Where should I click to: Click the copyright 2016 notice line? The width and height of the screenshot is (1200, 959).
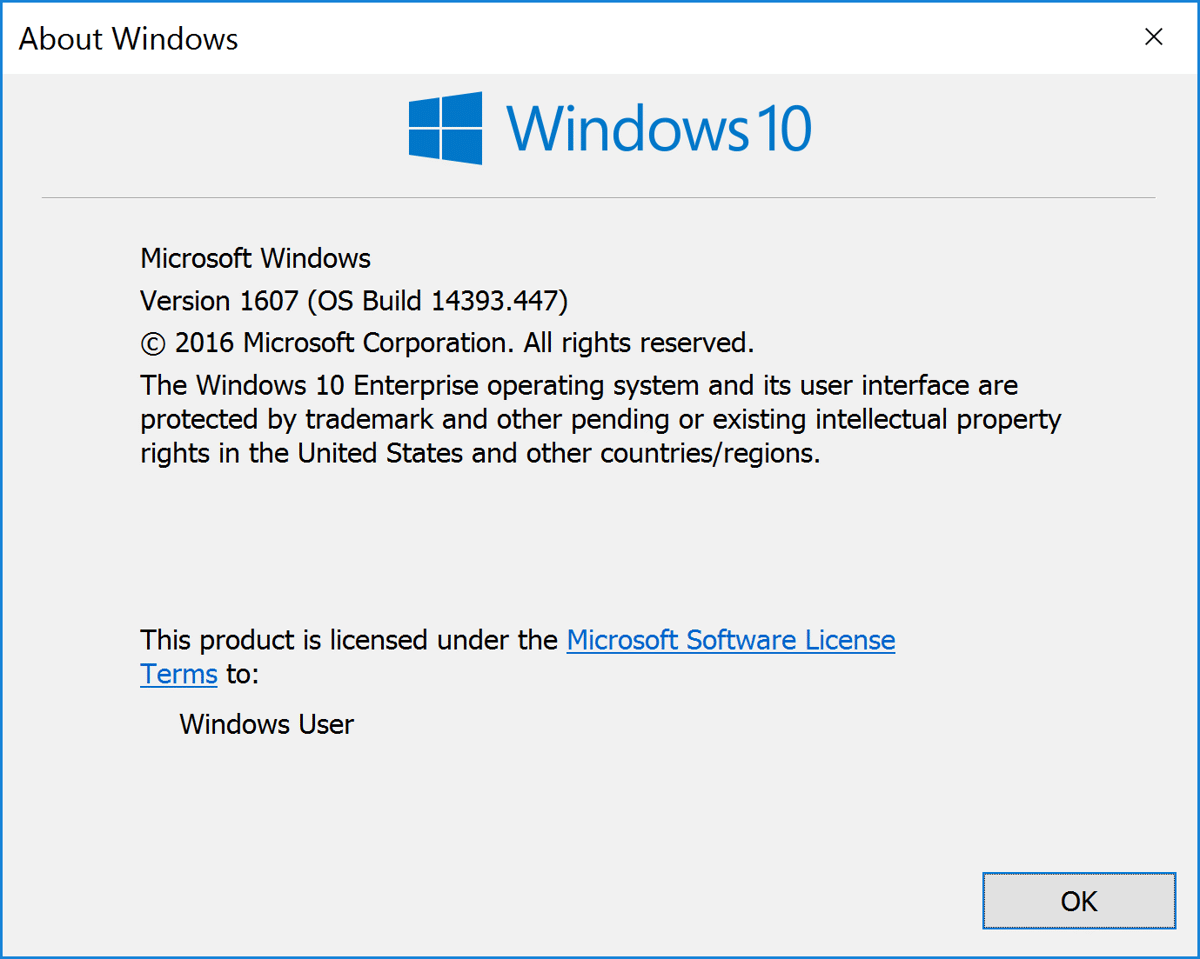click(447, 343)
